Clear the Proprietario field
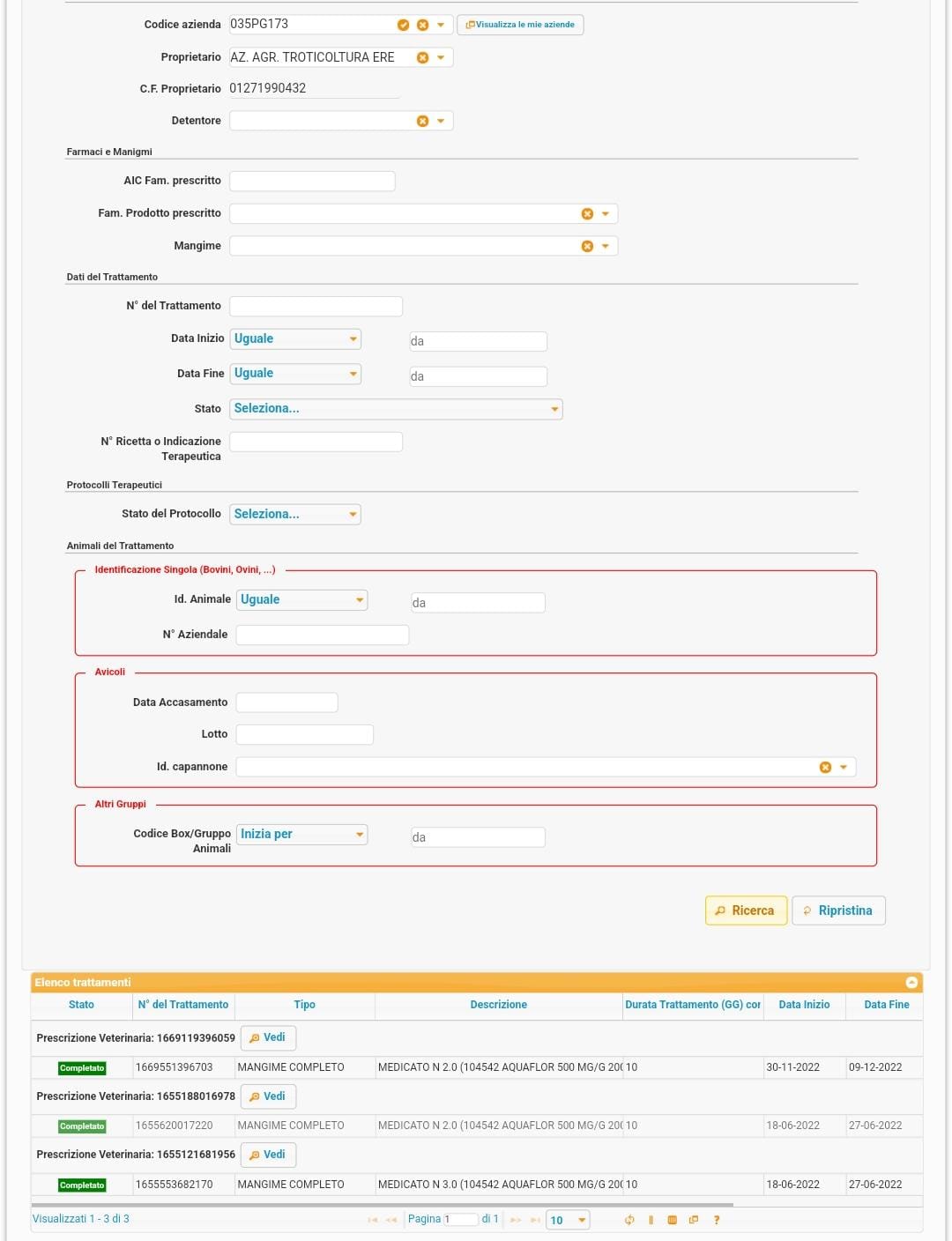The width and height of the screenshot is (952, 1241). coord(422,57)
